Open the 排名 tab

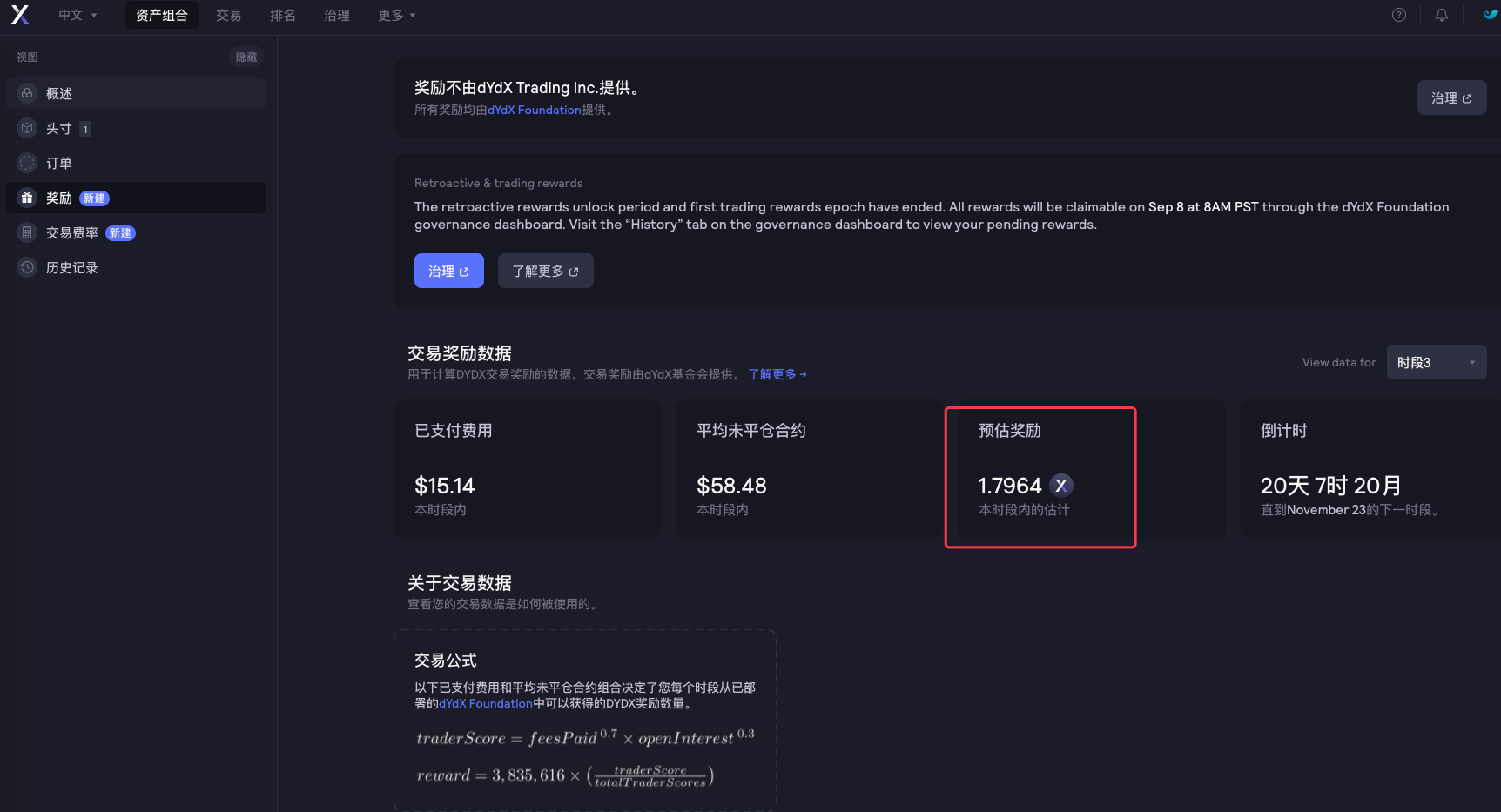tap(283, 15)
